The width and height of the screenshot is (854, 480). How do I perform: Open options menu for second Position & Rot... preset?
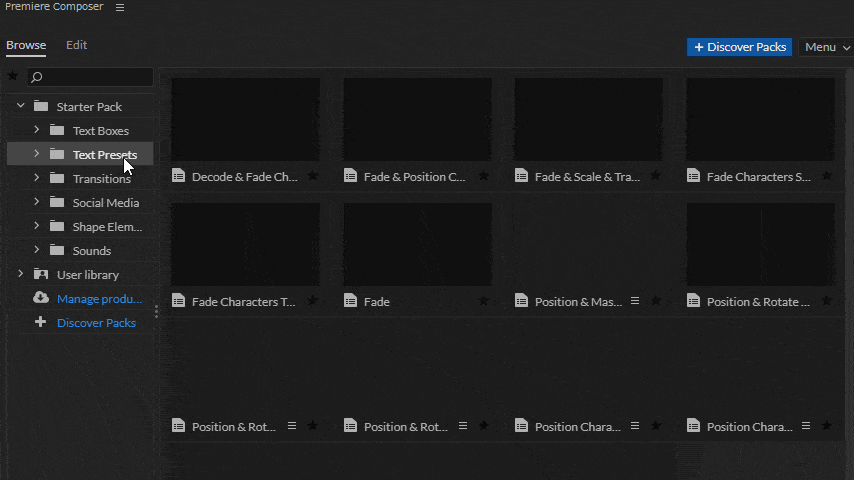point(463,426)
